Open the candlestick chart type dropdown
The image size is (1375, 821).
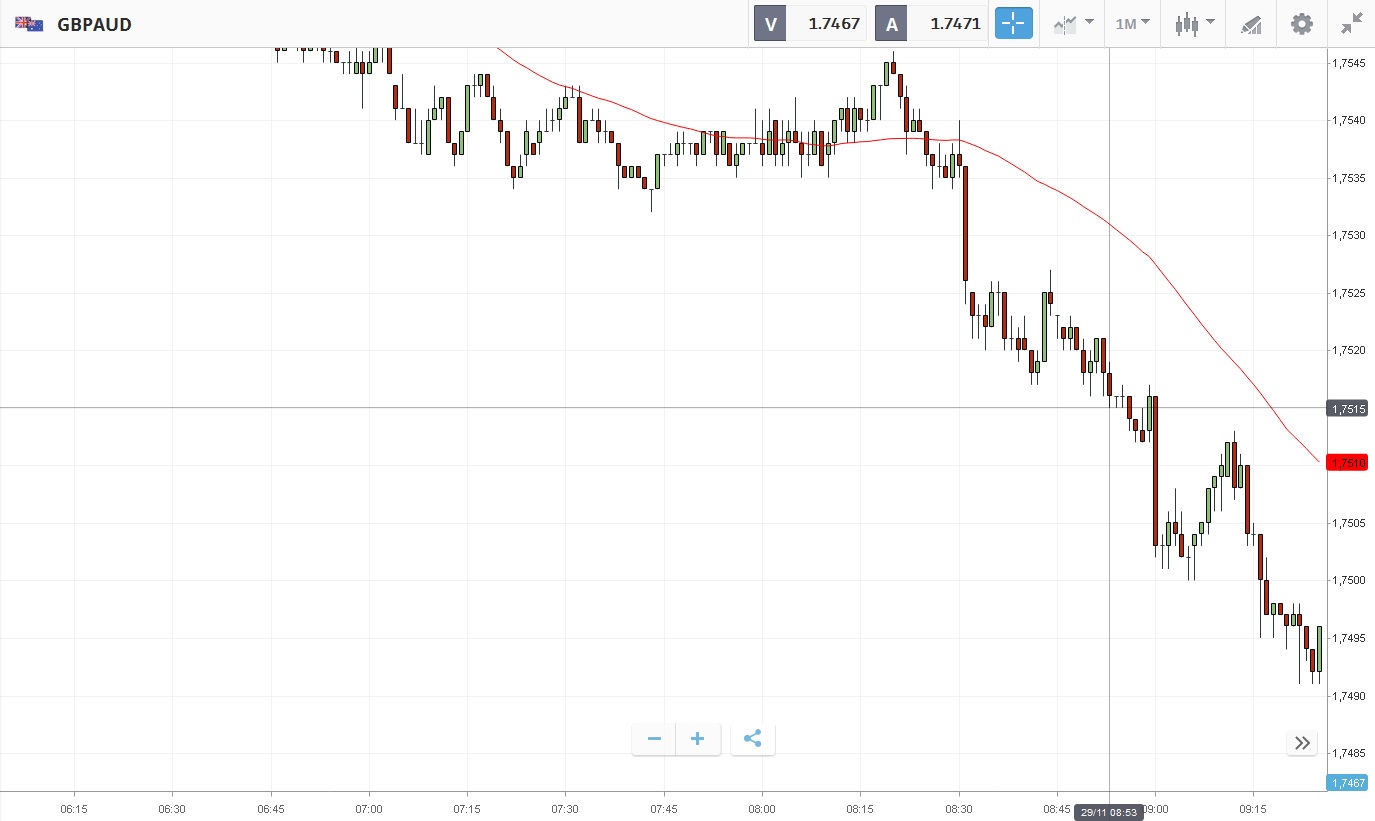[x=1194, y=23]
